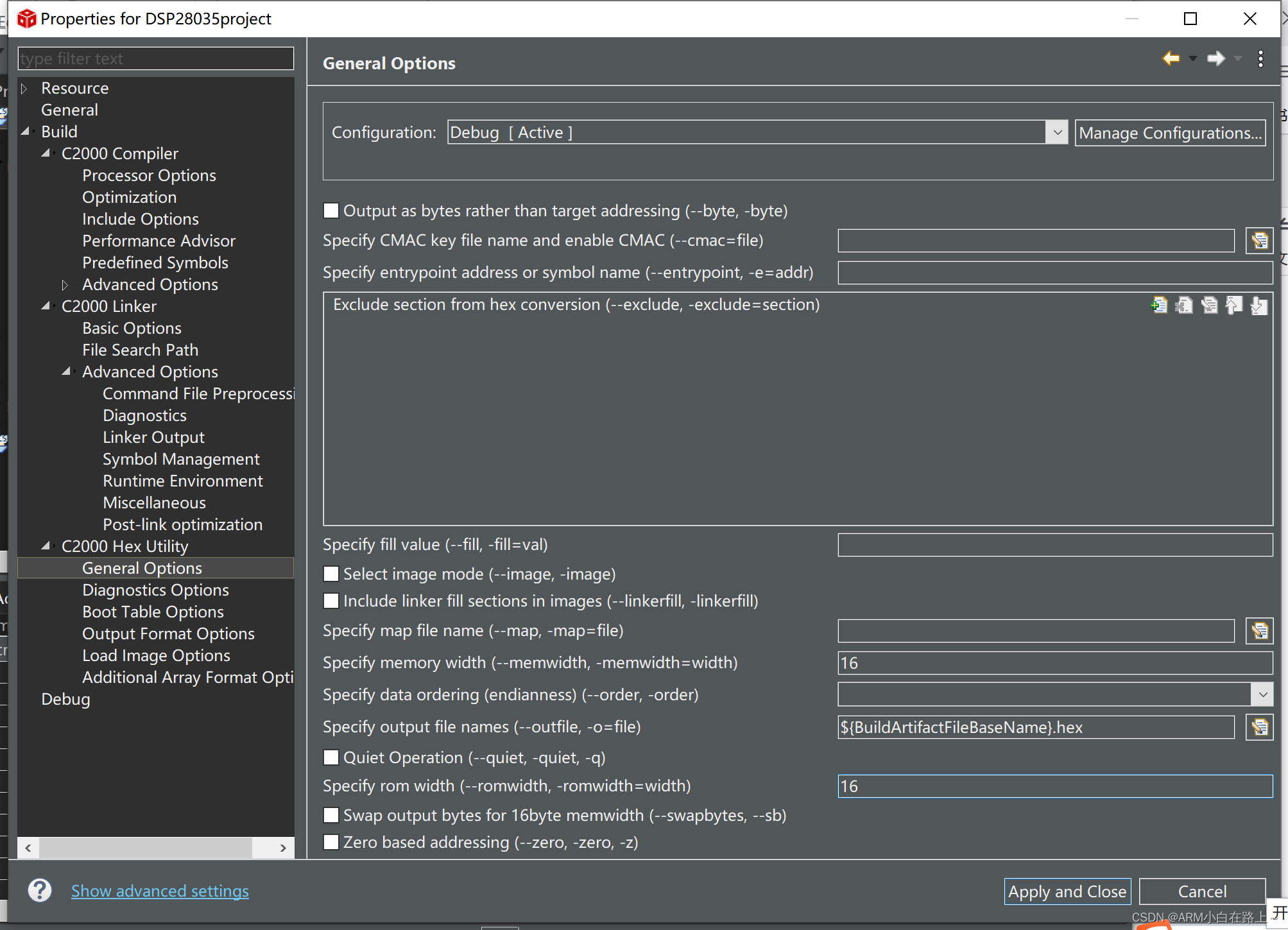Click Apply and Close button

1067,891
